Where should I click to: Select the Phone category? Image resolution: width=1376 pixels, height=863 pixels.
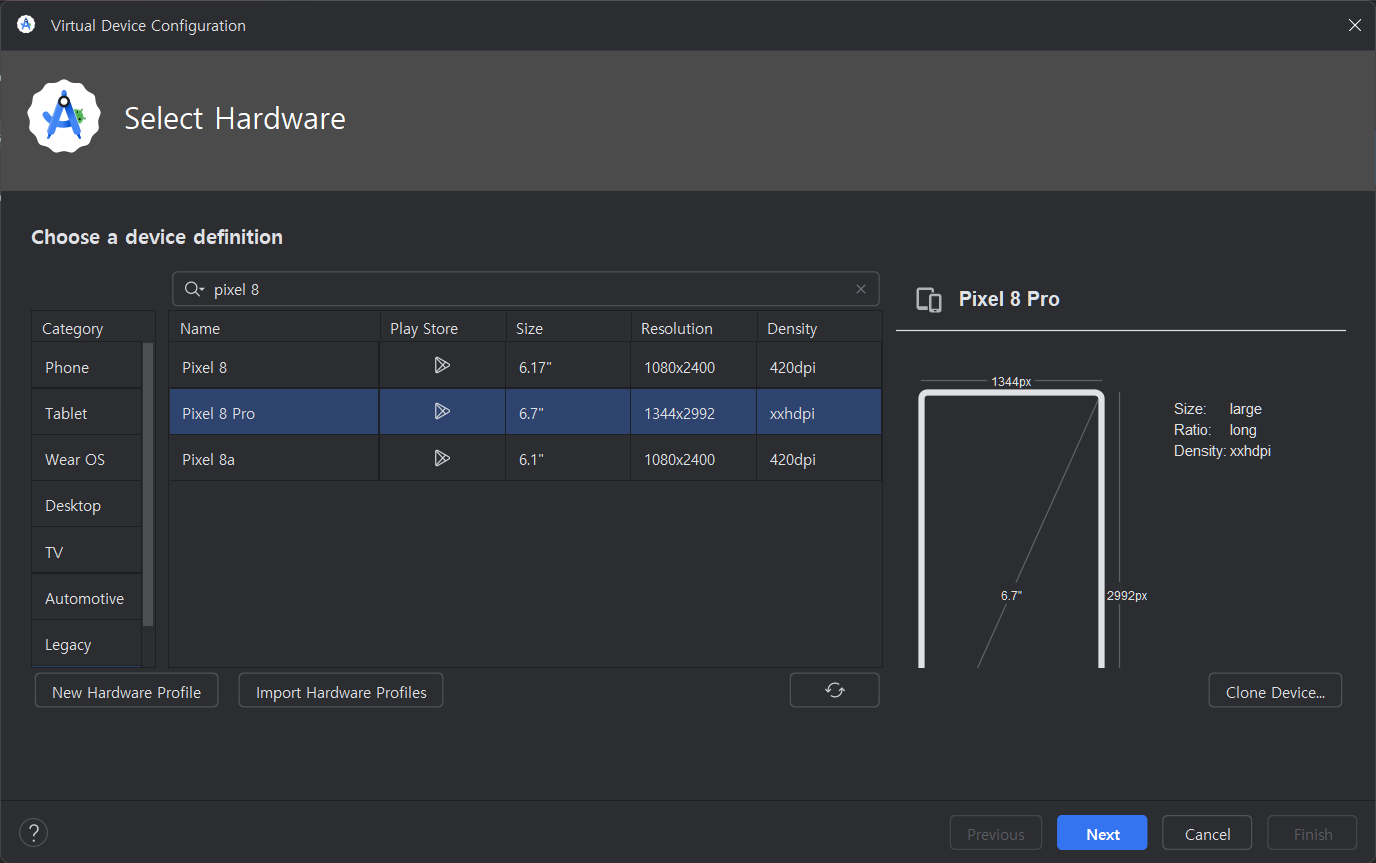87,367
